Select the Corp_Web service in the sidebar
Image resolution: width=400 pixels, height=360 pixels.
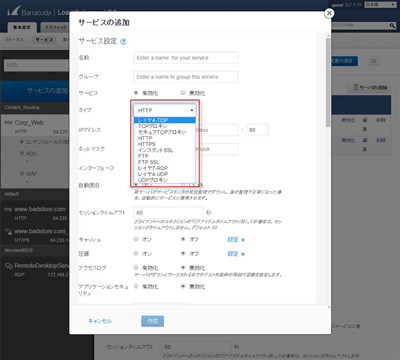[x=29, y=123]
